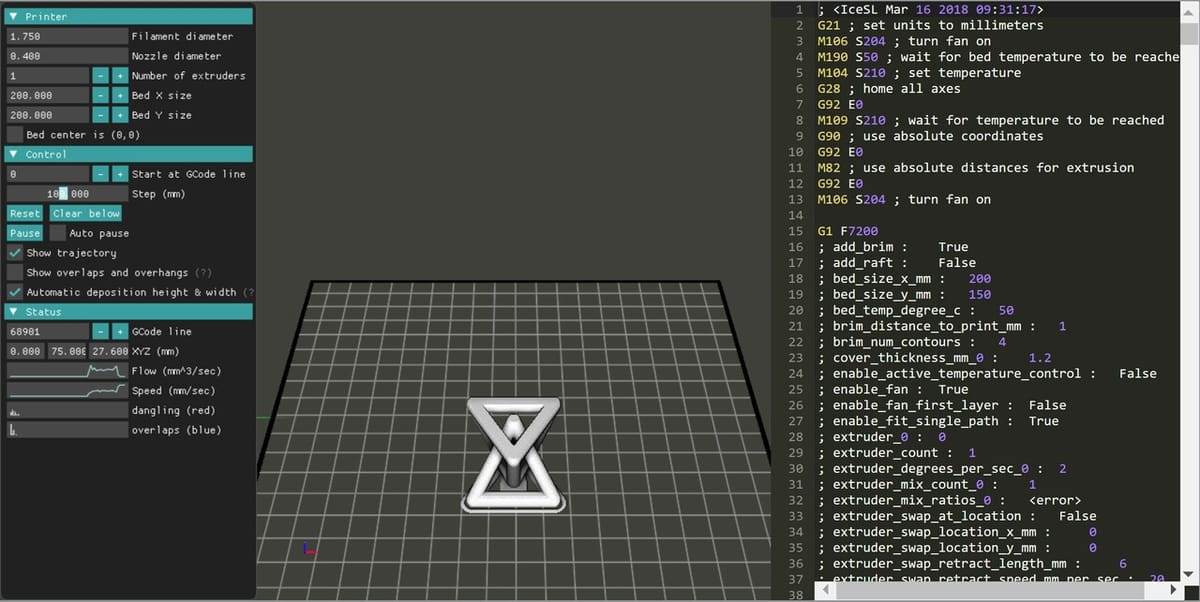Uncheck Show trajectory option

(x=15, y=253)
